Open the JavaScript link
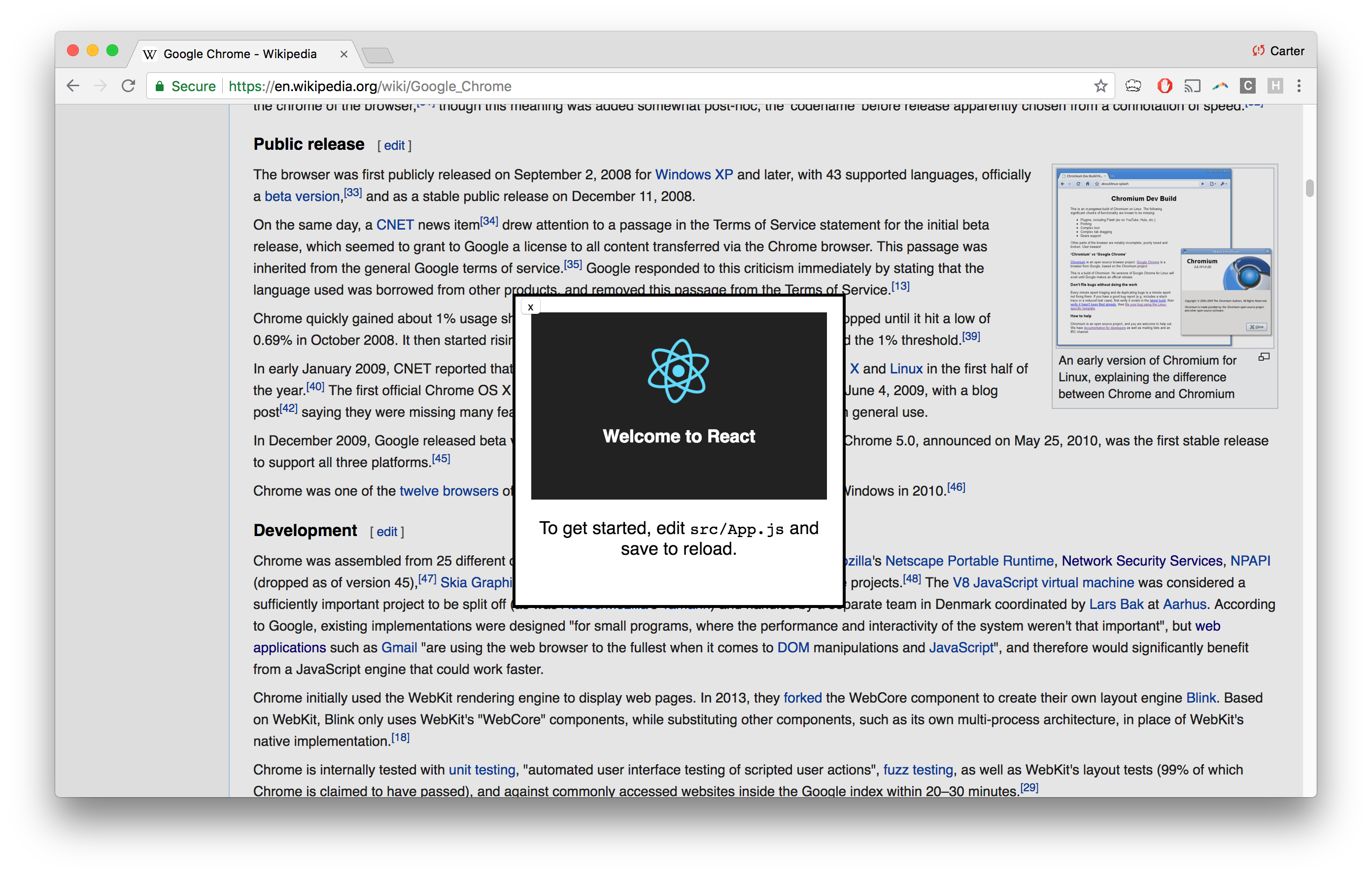This screenshot has width=1372, height=876. click(961, 647)
